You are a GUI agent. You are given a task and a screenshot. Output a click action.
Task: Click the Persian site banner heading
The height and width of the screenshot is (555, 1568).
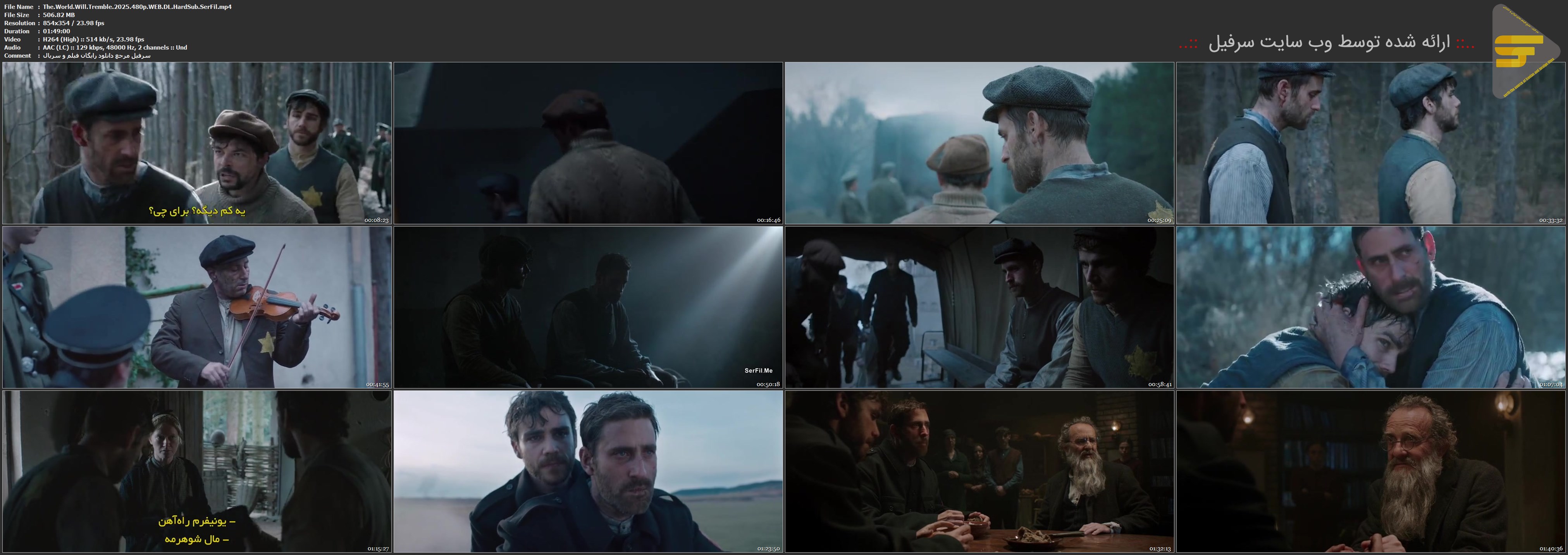click(x=1327, y=43)
